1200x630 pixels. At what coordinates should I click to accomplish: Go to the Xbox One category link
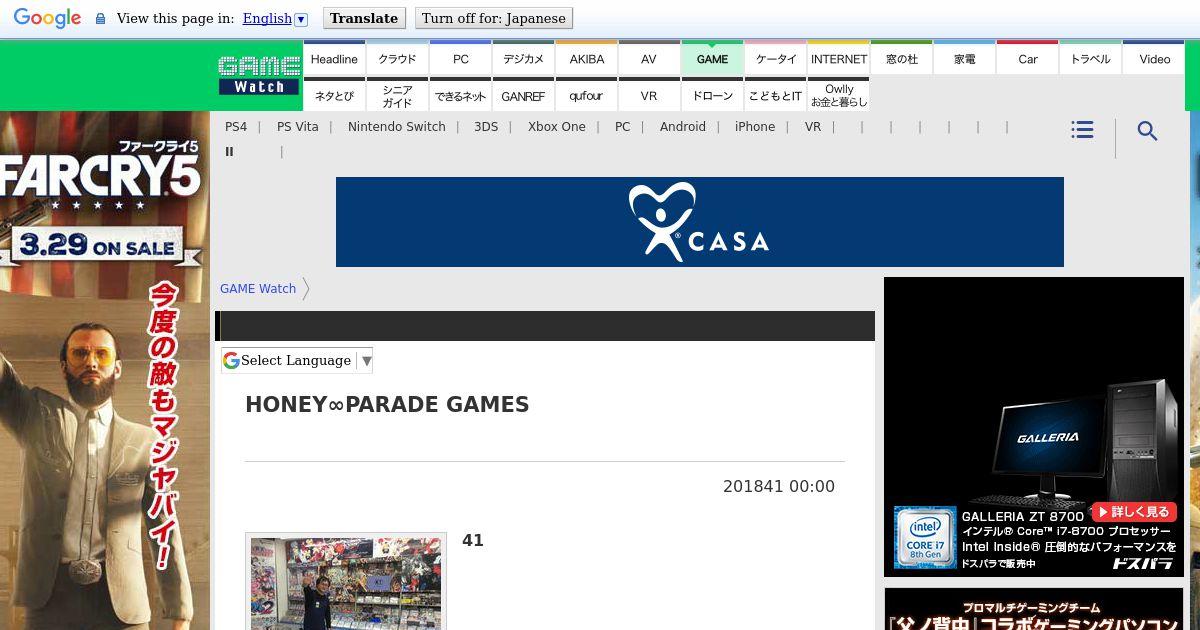point(557,127)
